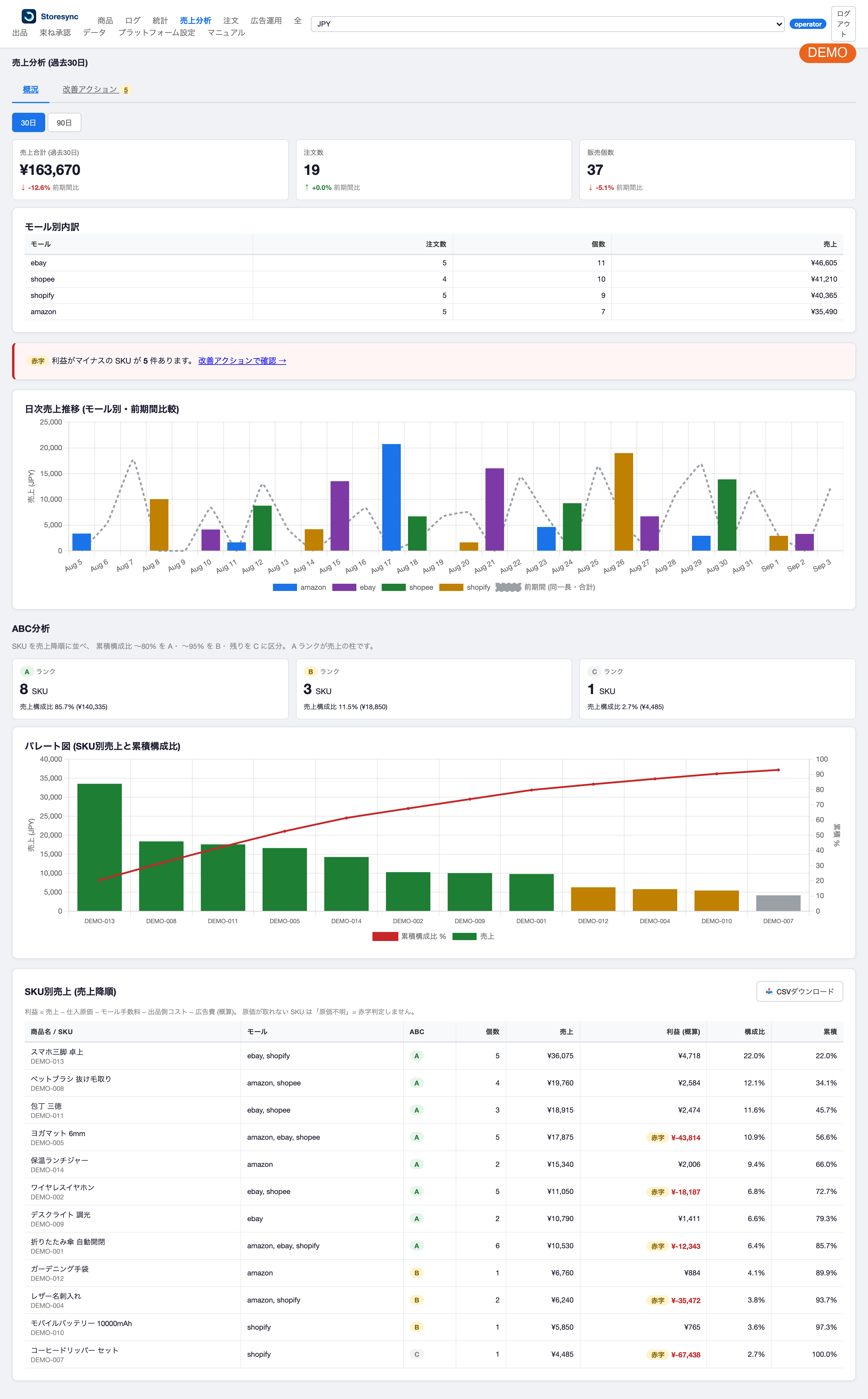Click the operator user badge
This screenshot has width=868, height=1399.
[x=808, y=24]
